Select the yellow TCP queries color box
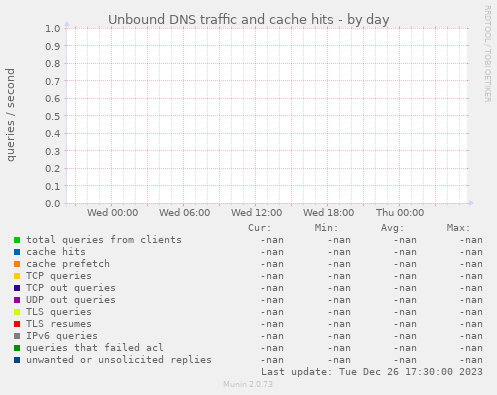This screenshot has height=395, width=497. (17, 276)
